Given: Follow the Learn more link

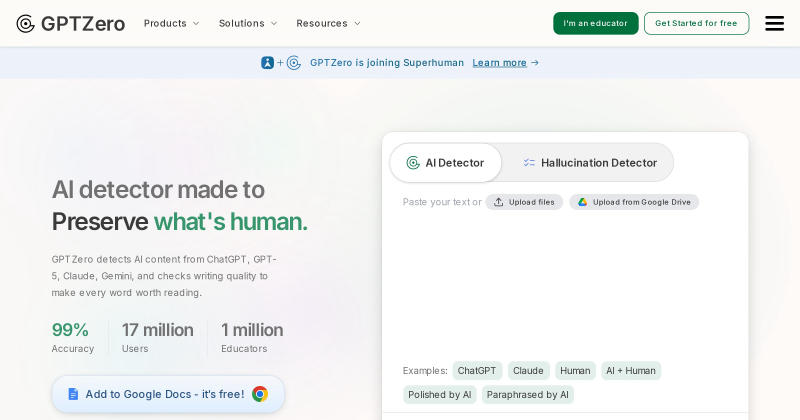Looking at the screenshot, I should tap(499, 63).
